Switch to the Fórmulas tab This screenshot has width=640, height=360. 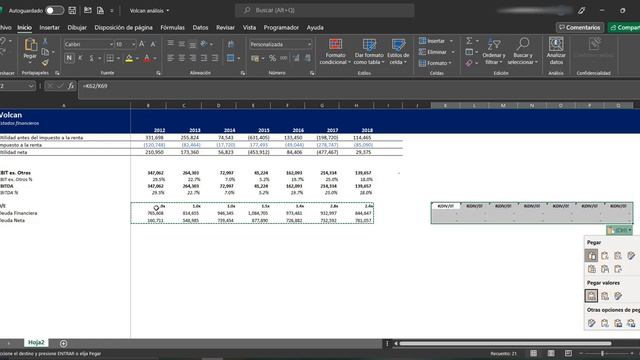(x=172, y=27)
